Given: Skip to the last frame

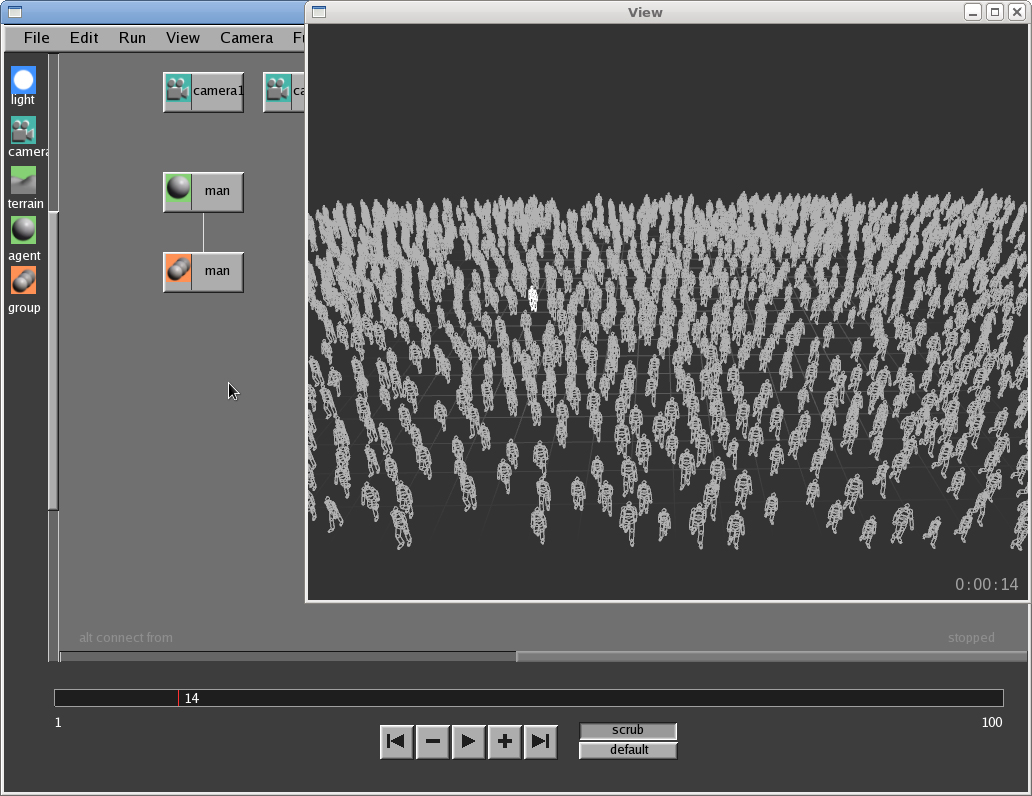Looking at the screenshot, I should (x=540, y=741).
